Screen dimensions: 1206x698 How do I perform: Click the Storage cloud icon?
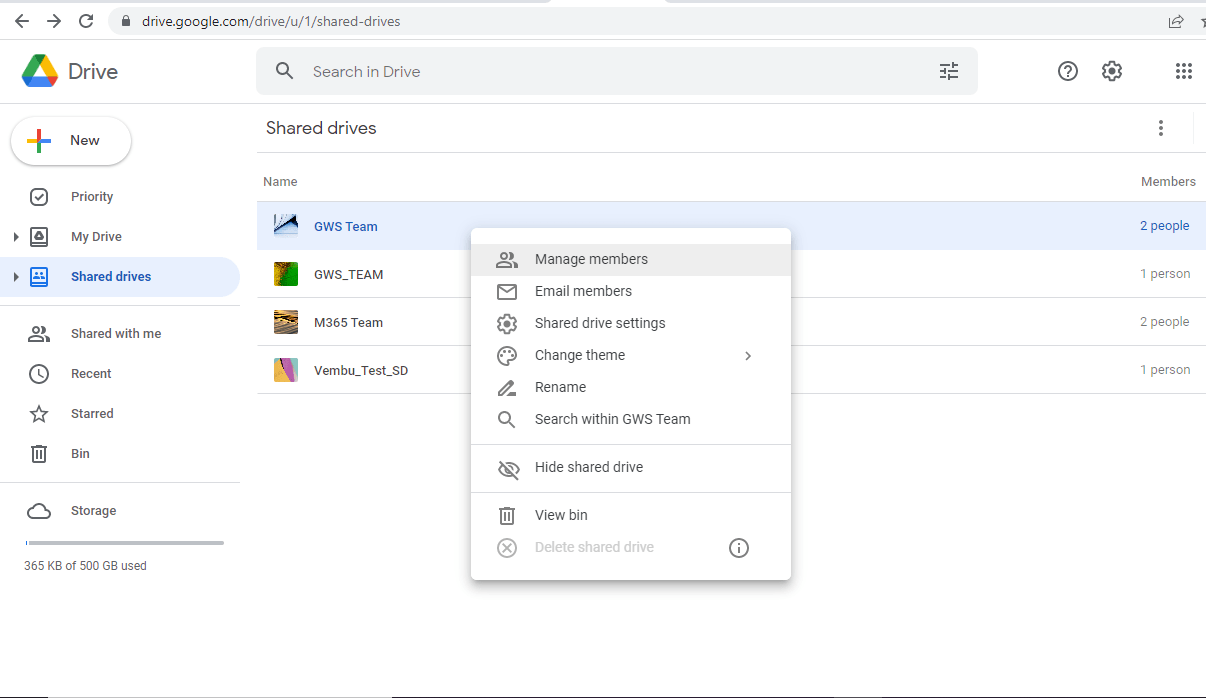click(39, 511)
